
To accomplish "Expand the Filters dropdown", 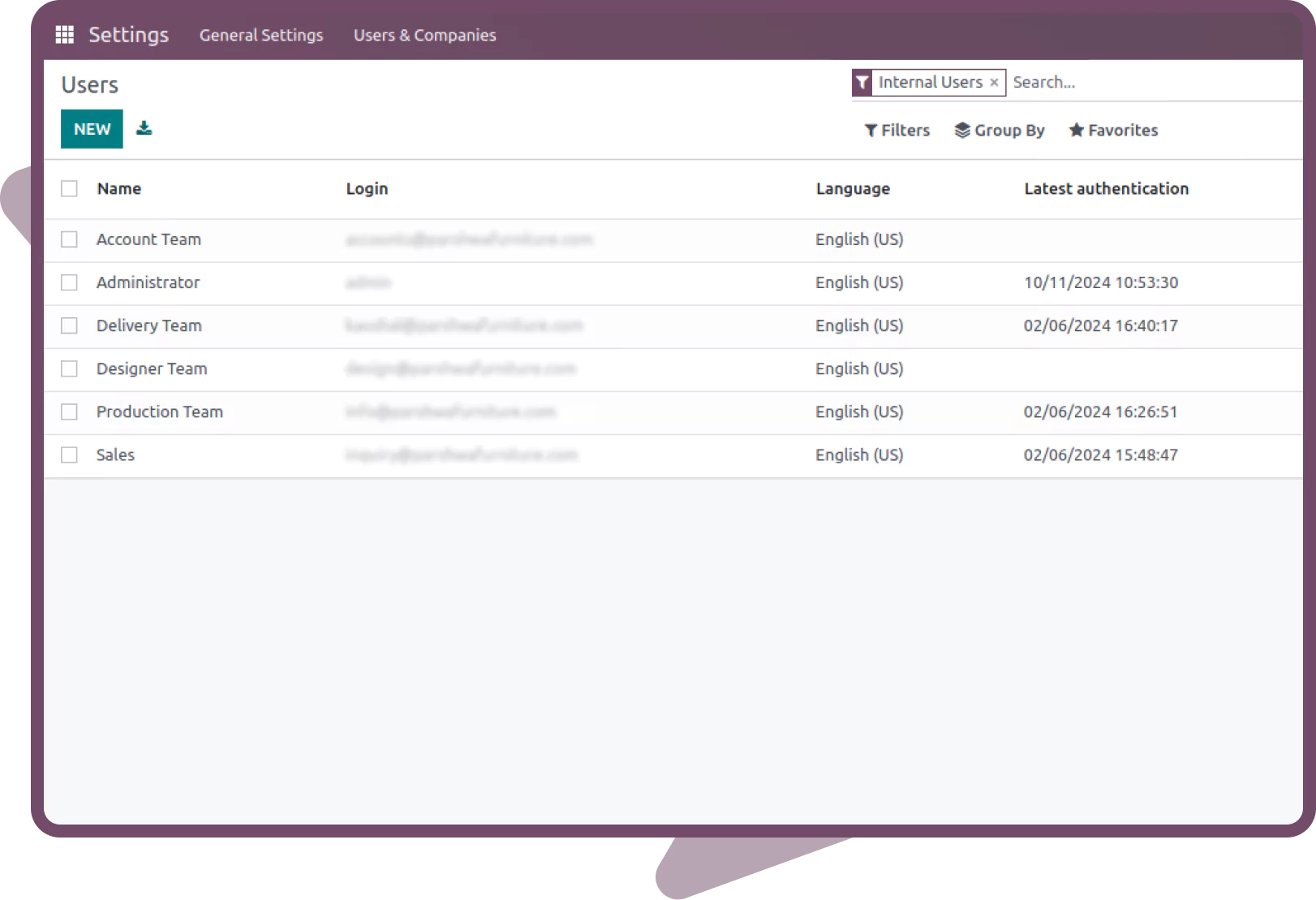I will tap(897, 131).
